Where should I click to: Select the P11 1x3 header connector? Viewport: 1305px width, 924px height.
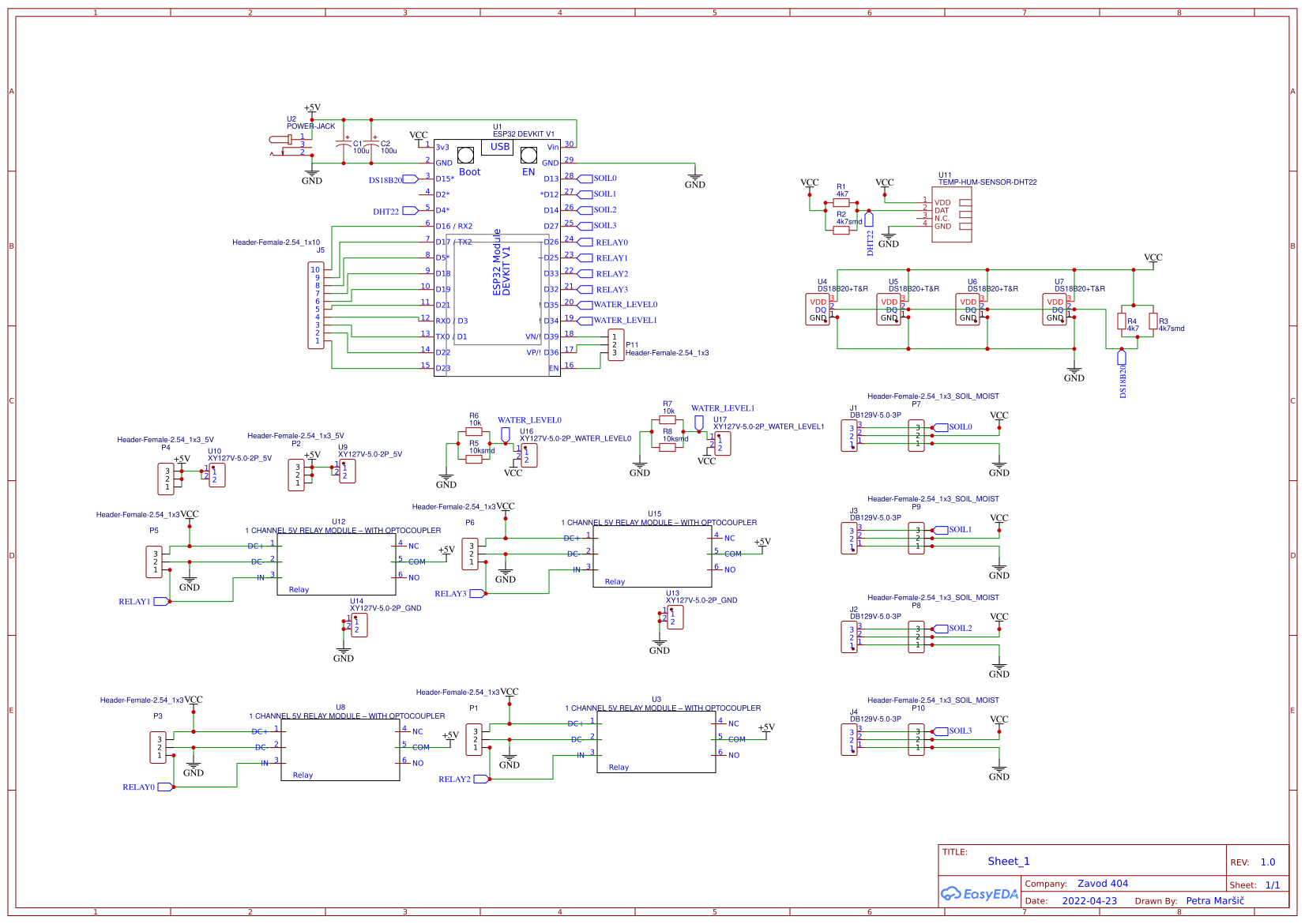615,345
